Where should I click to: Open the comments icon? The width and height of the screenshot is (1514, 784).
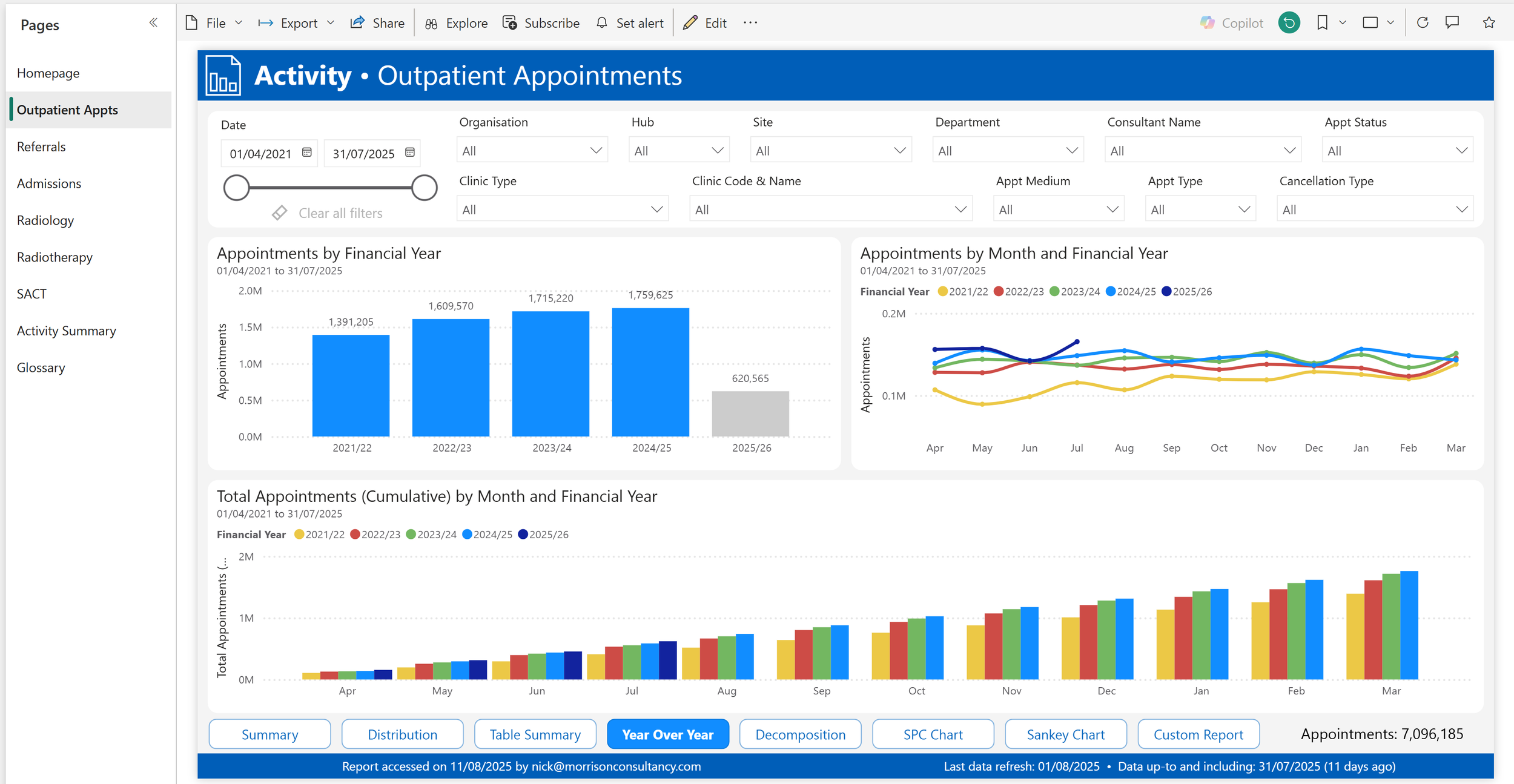pyautogui.click(x=1452, y=23)
